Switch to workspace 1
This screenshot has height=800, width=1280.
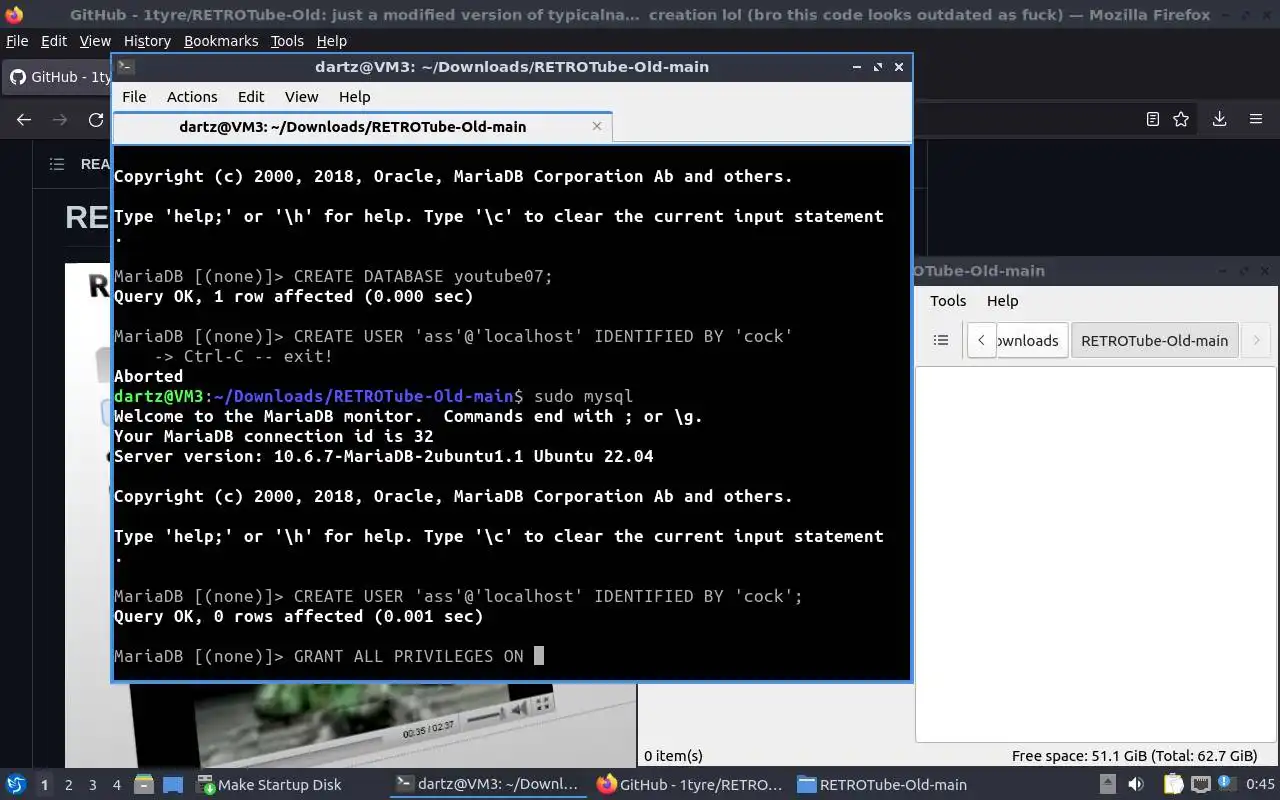[44, 785]
